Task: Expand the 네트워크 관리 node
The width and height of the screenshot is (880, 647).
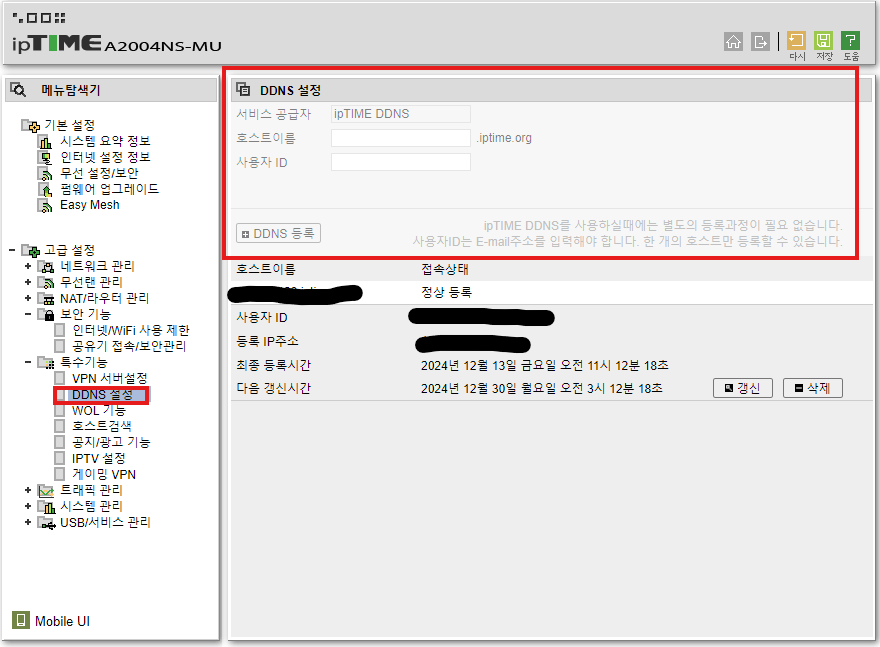Action: click(28, 266)
